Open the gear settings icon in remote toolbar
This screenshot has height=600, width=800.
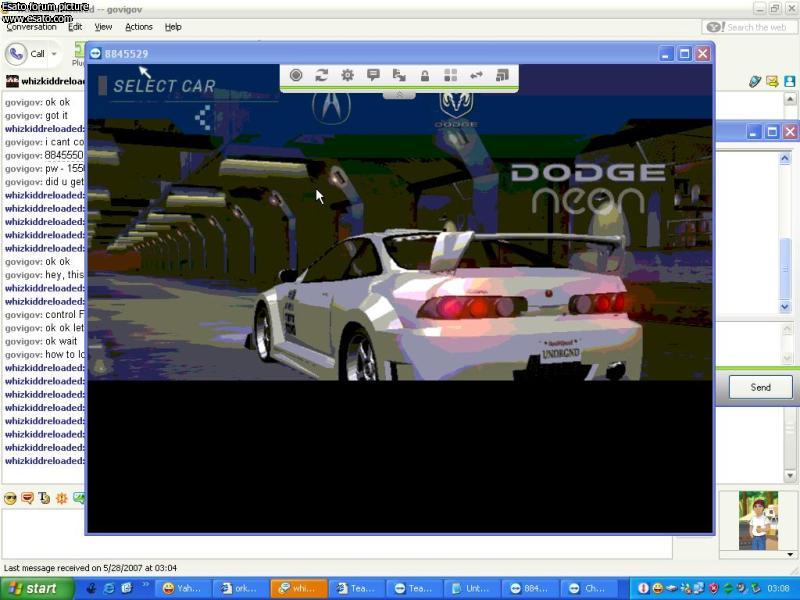[x=347, y=76]
